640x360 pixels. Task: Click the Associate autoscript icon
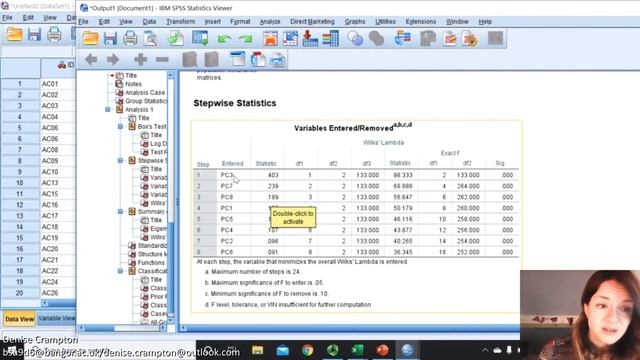coord(450,39)
